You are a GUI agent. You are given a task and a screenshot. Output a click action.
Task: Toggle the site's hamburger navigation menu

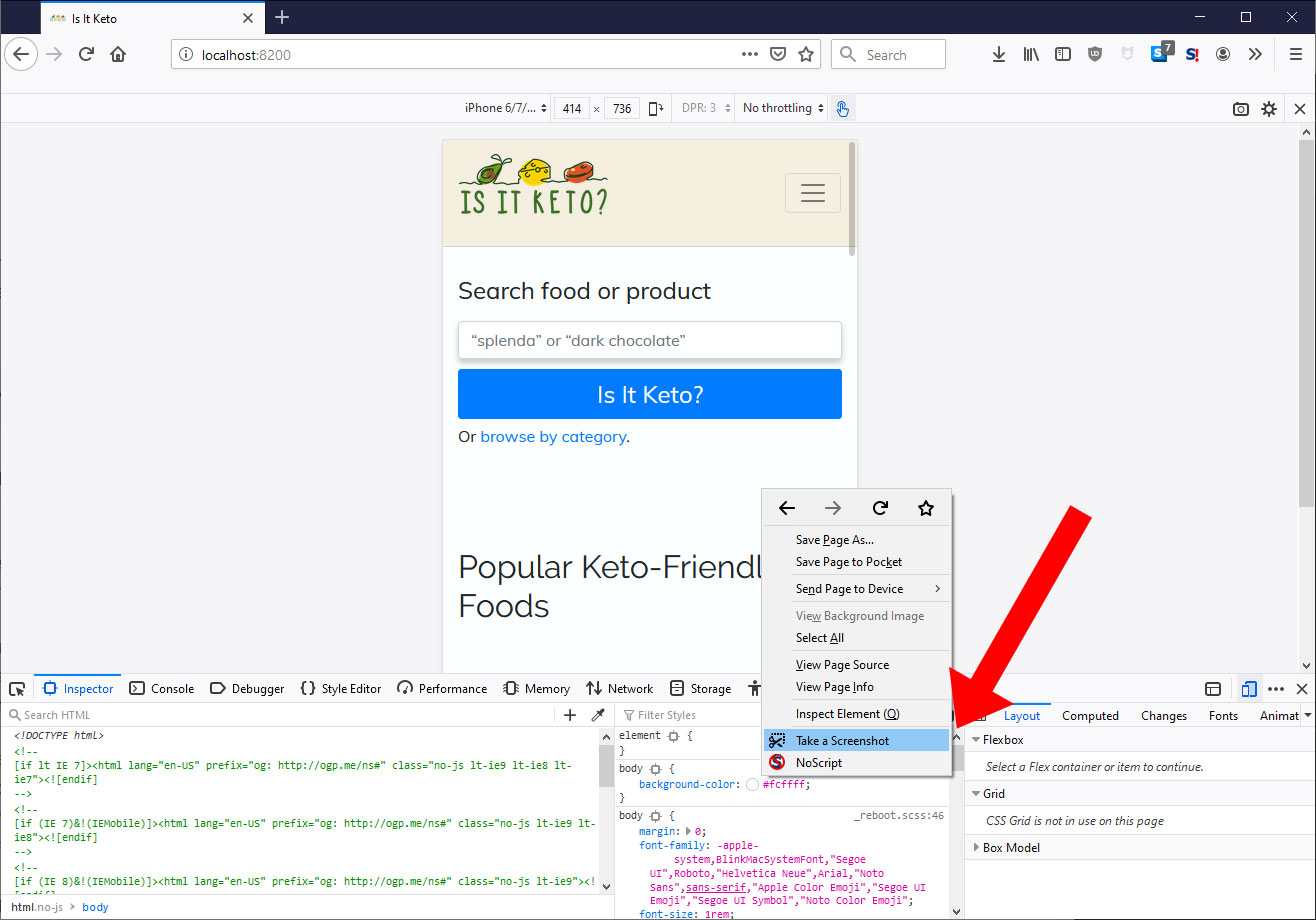coord(813,193)
